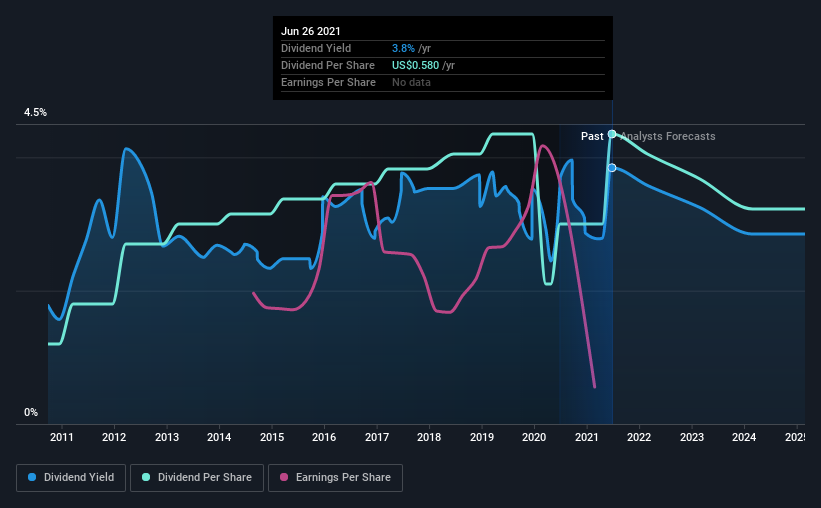Toggle the Dividend Per Share legend button
Viewport: 821px width, 508px height.
pyautogui.click(x=197, y=478)
